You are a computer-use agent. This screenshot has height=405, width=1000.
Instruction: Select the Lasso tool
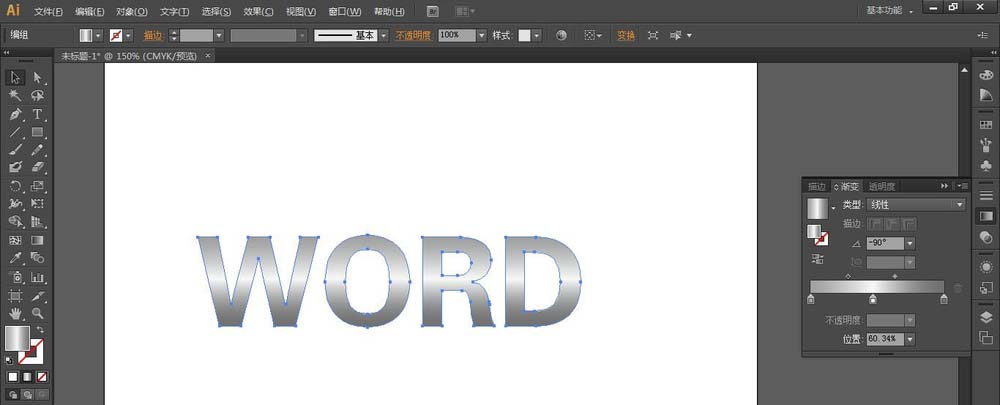[38, 96]
